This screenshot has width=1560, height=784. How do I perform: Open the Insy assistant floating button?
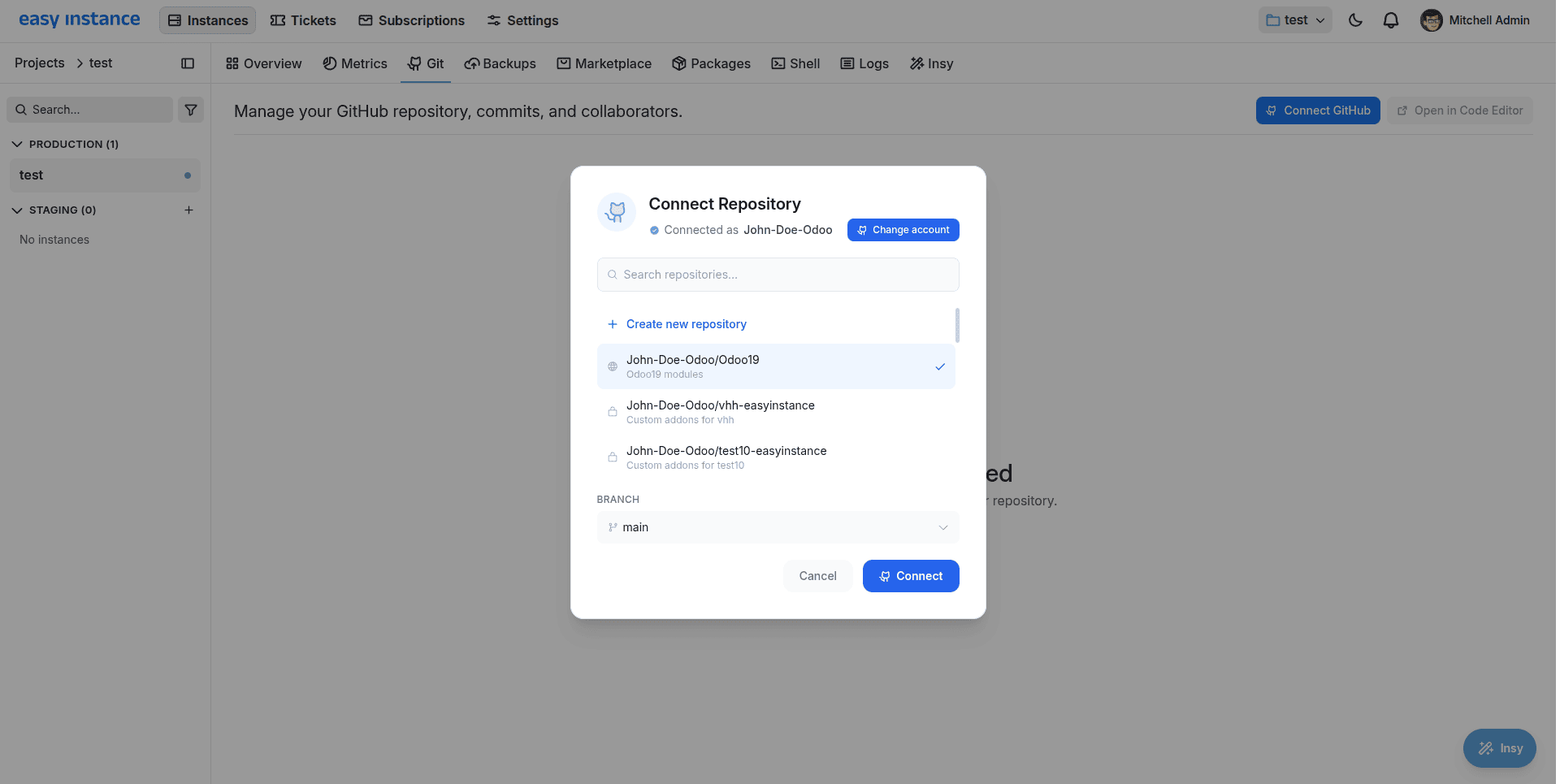tap(1499, 748)
